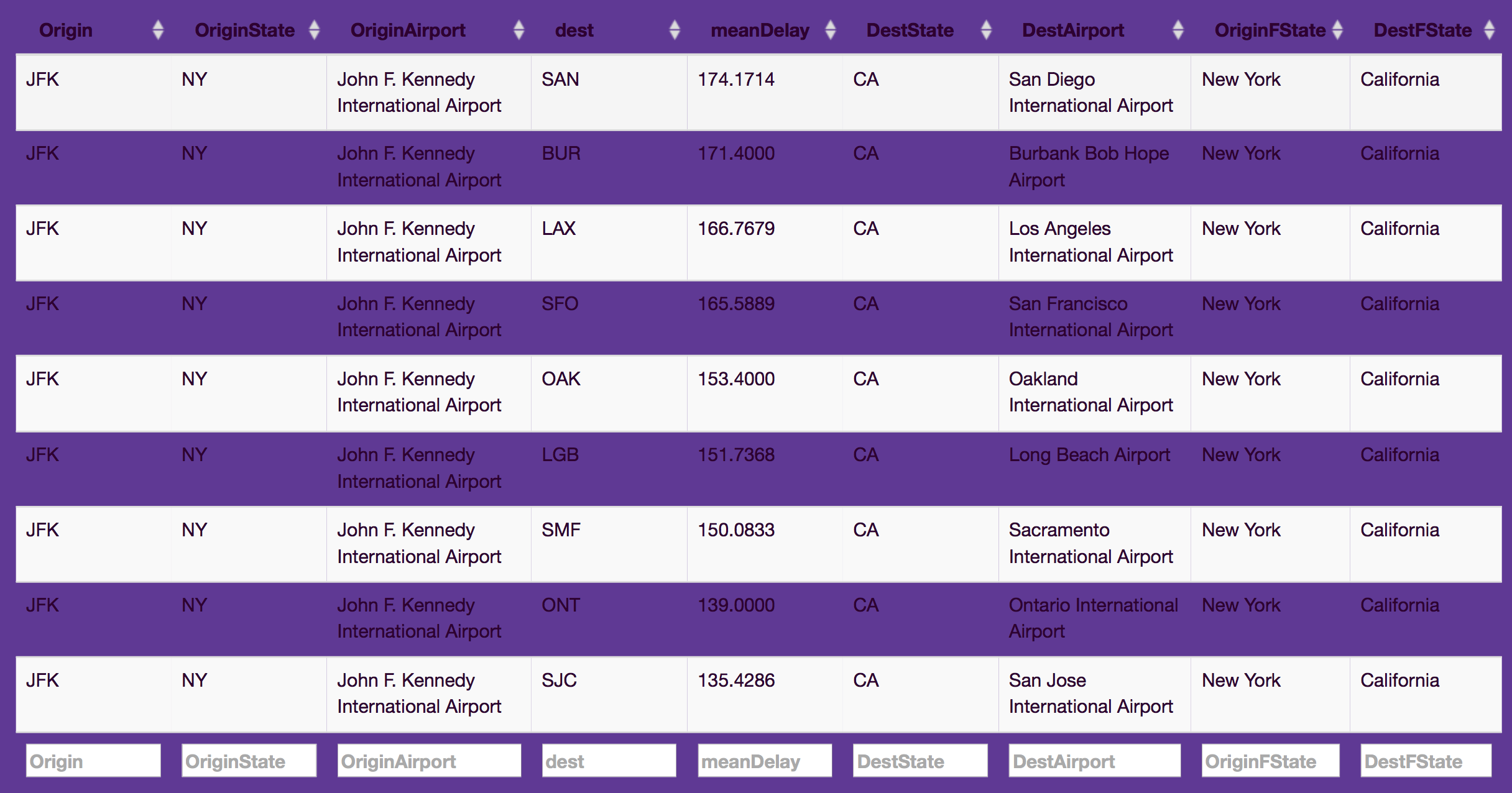Focus the OriginAirport filter field
Viewport: 1512px width, 793px height.
(429, 761)
